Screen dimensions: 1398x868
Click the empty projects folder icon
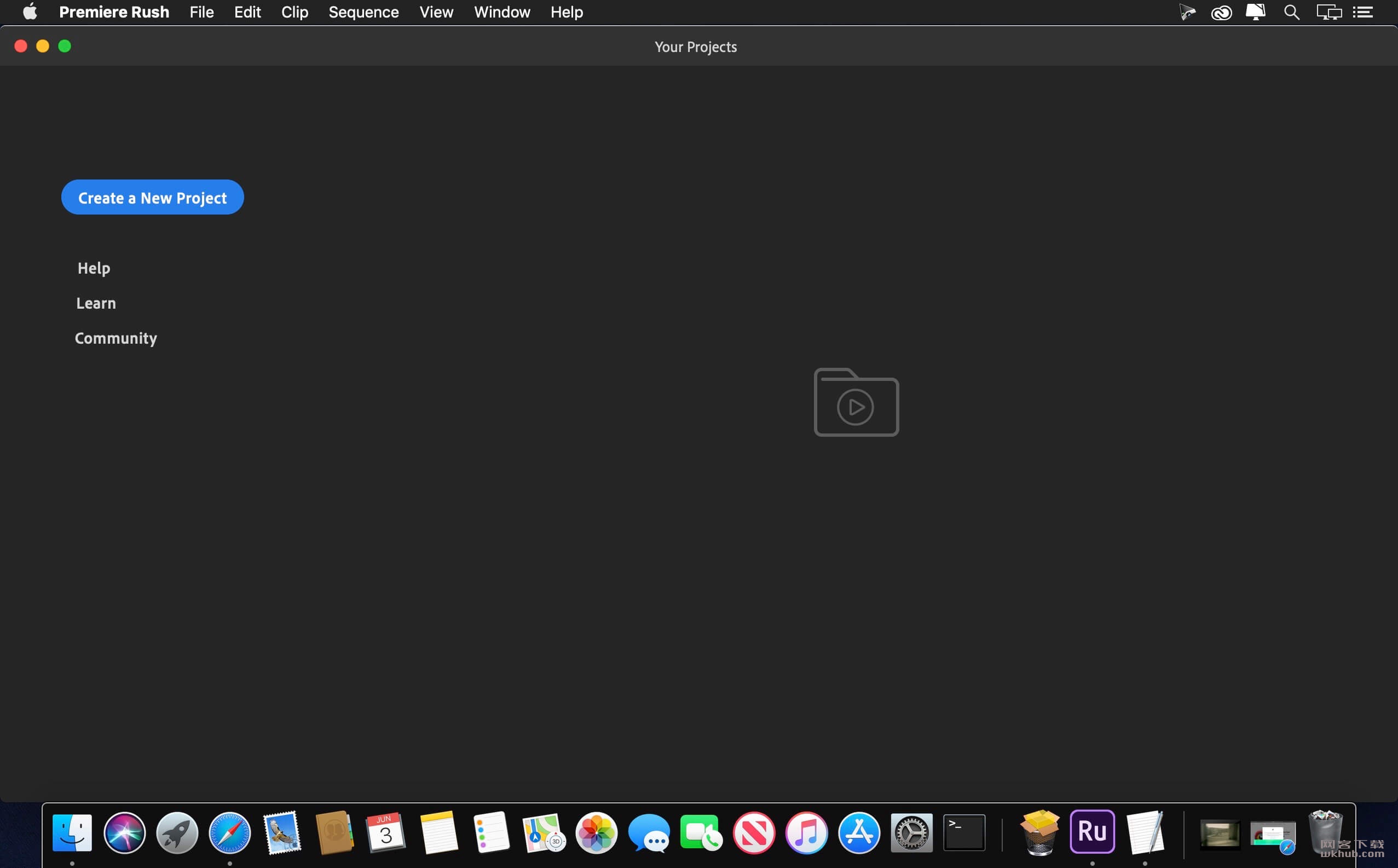(x=856, y=402)
